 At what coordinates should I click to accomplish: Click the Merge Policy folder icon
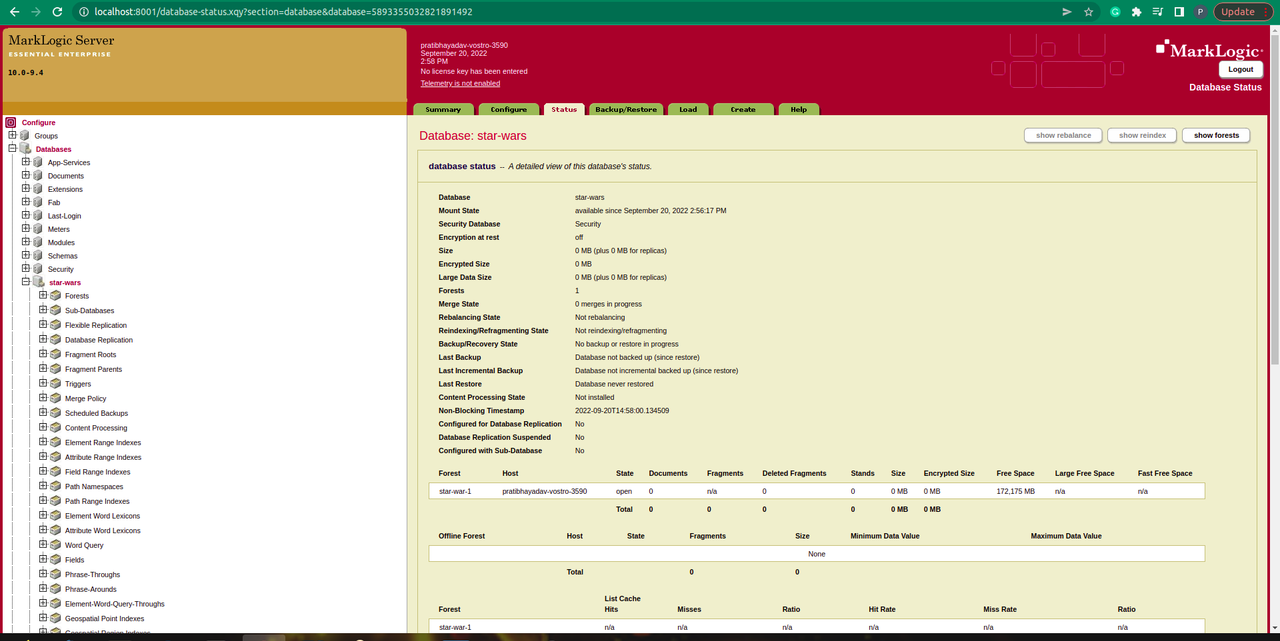pos(55,398)
